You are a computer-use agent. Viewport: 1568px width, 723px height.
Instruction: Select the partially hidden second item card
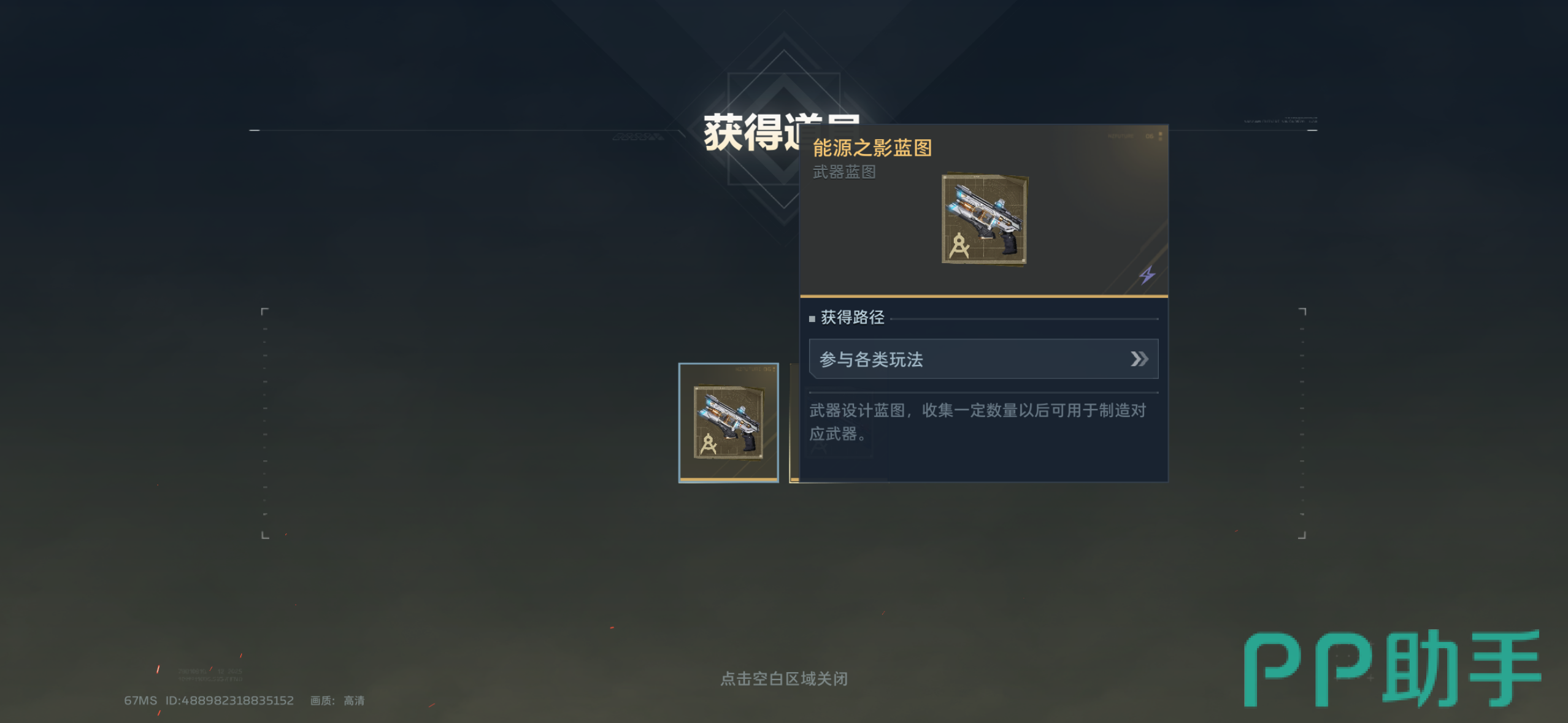794,423
